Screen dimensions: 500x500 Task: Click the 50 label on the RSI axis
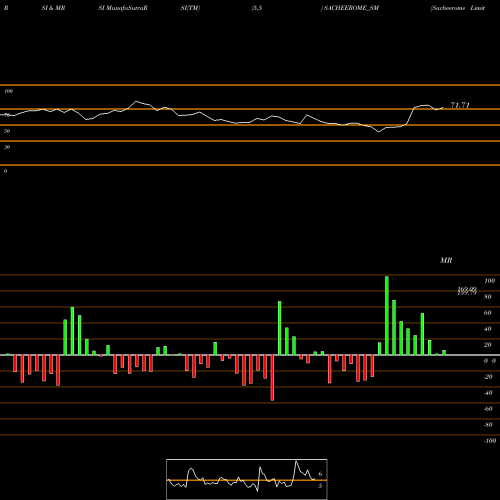[x=7, y=131]
